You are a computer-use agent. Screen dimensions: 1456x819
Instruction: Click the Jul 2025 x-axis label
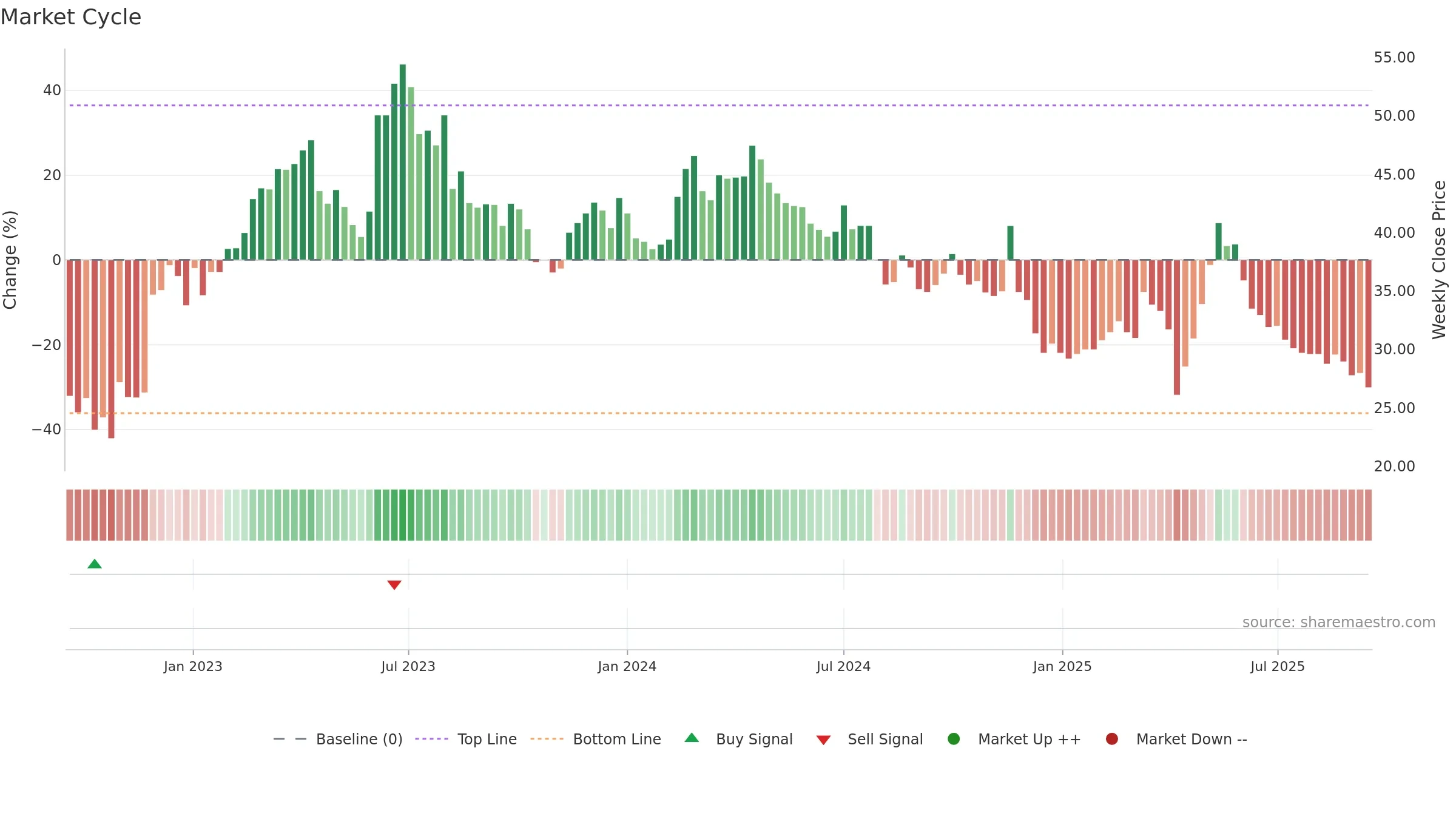tap(1278, 666)
